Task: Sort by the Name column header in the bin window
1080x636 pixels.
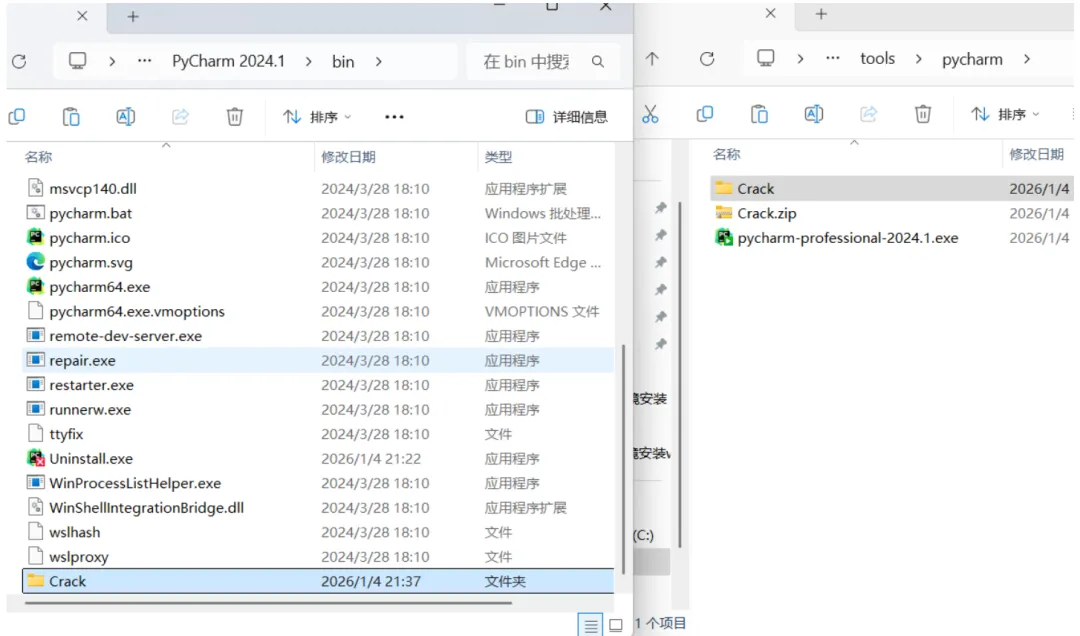Action: (x=39, y=157)
